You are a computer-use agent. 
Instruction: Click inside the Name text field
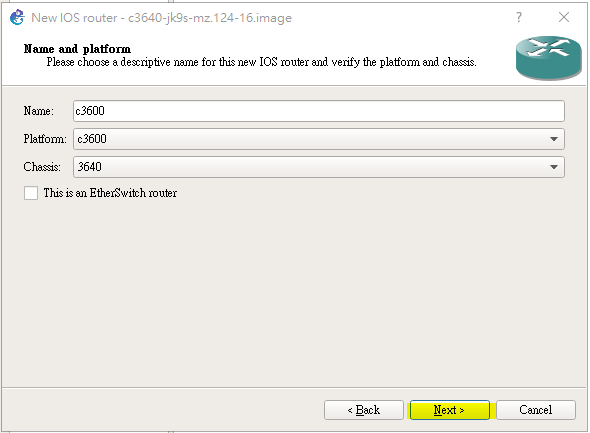[319, 111]
